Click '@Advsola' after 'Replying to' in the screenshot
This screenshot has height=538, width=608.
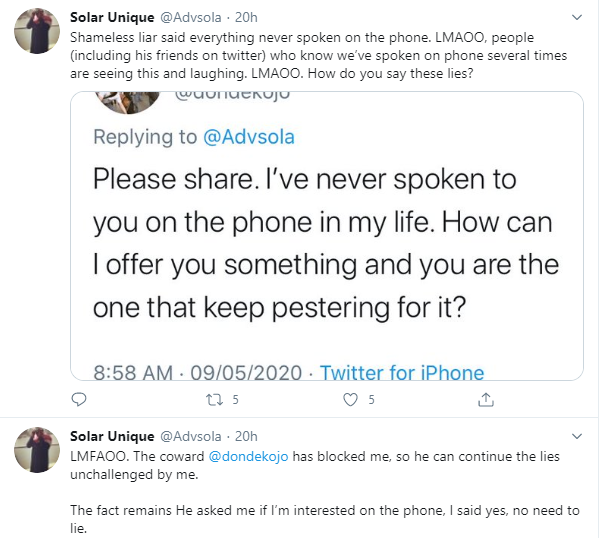[x=250, y=136]
